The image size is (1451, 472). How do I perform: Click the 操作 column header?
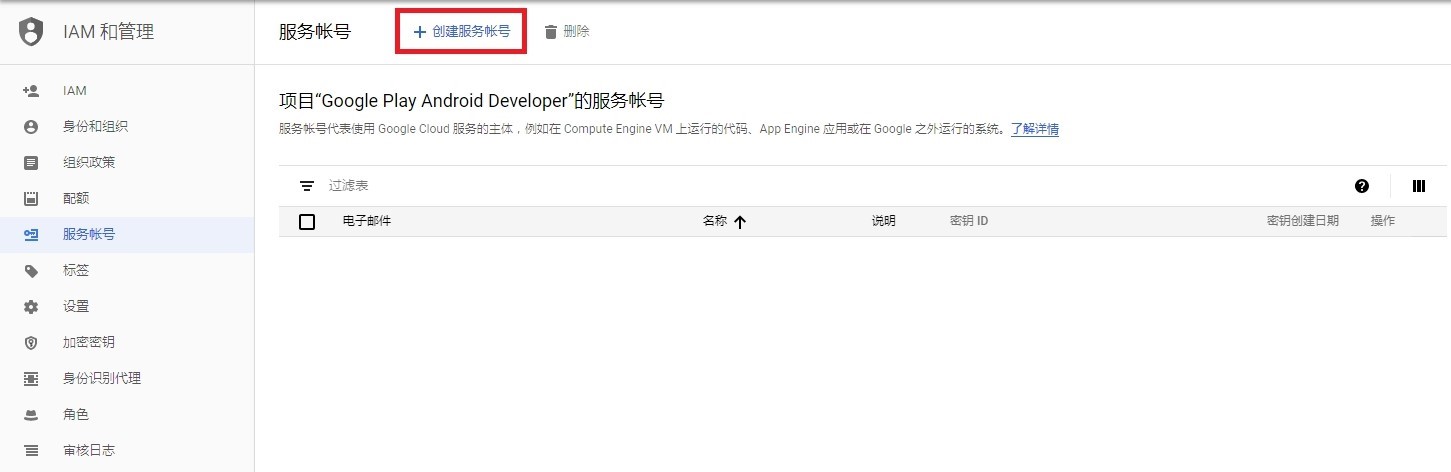pyautogui.click(x=1382, y=221)
